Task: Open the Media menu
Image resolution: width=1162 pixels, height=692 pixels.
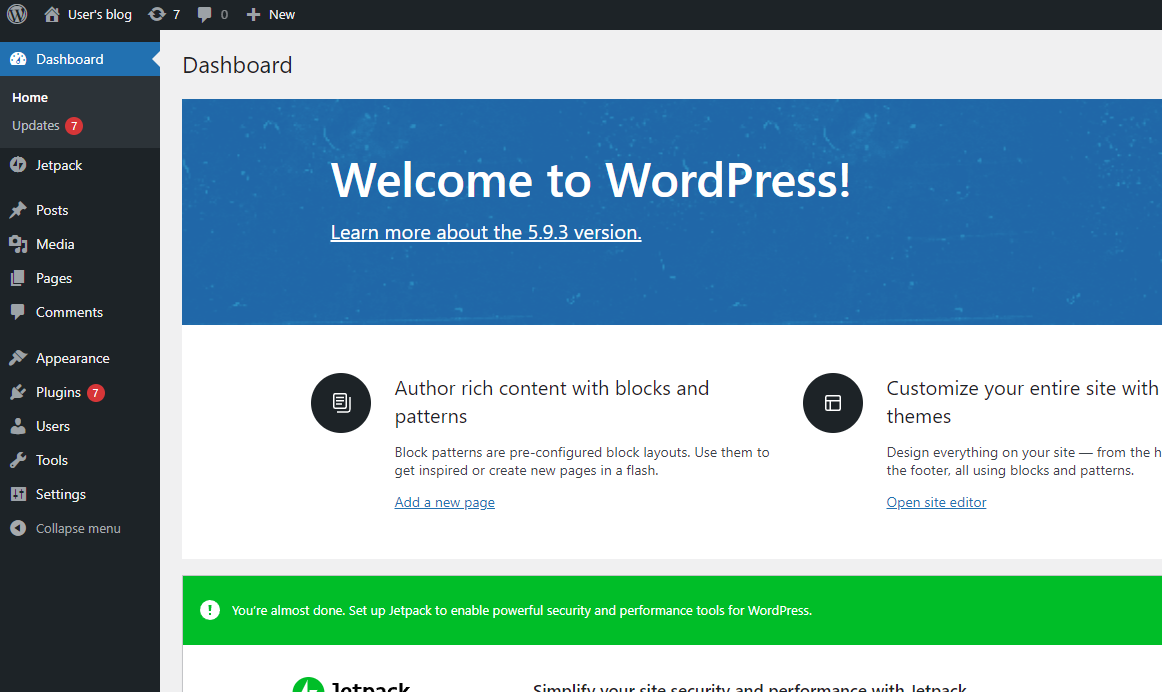Action: (x=79, y=244)
